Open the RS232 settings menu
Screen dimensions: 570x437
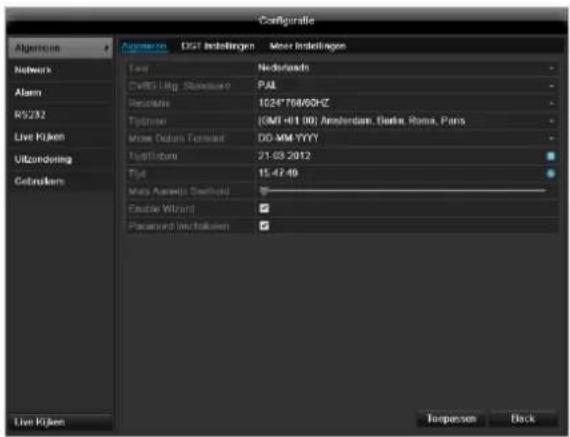[60, 115]
